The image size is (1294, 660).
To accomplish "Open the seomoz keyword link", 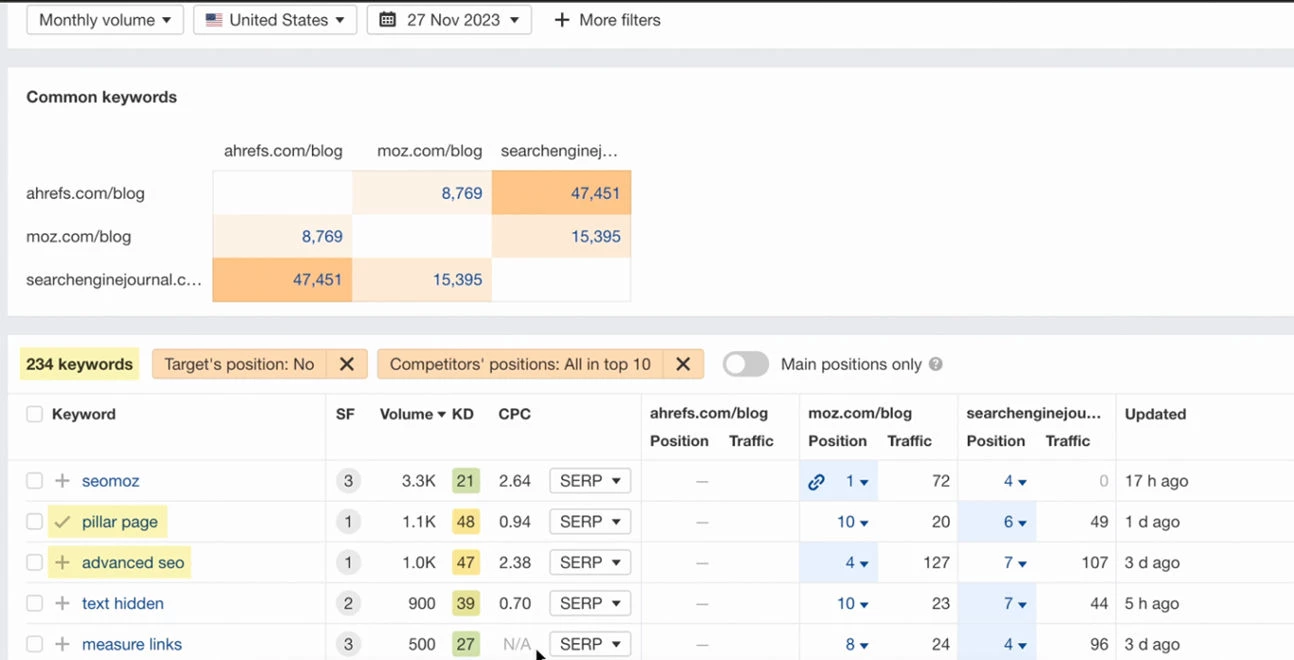I will pyautogui.click(x=110, y=481).
